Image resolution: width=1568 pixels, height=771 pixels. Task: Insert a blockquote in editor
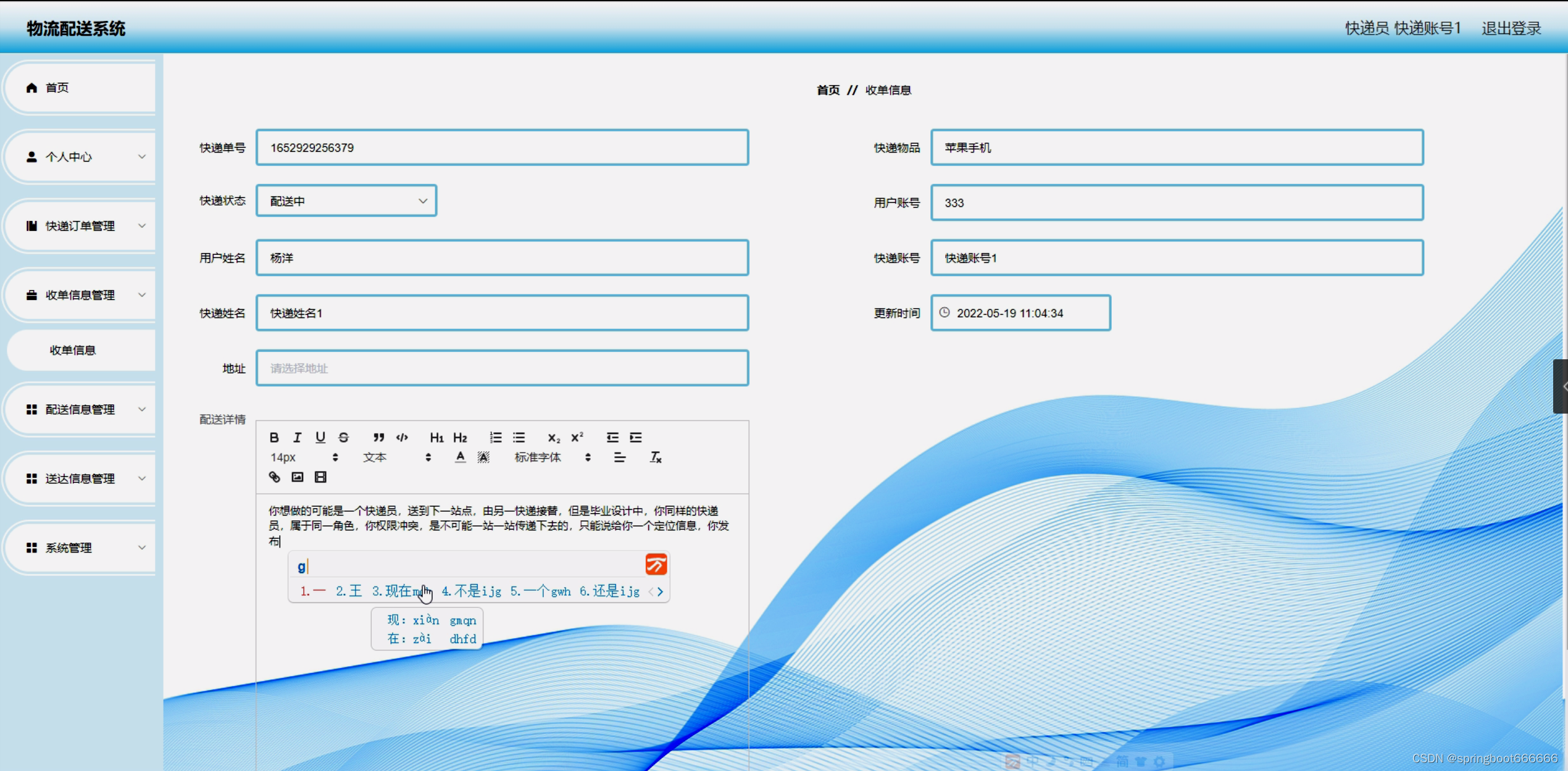(378, 438)
